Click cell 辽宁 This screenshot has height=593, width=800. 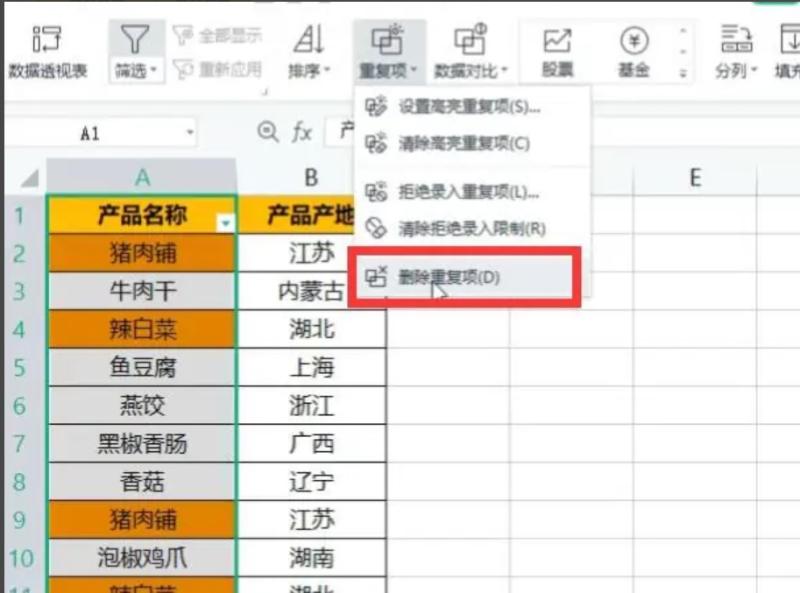coord(312,482)
